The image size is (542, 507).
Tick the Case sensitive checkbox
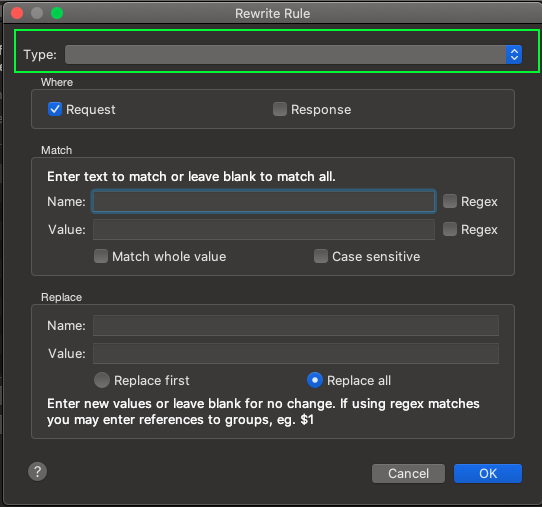tap(321, 256)
